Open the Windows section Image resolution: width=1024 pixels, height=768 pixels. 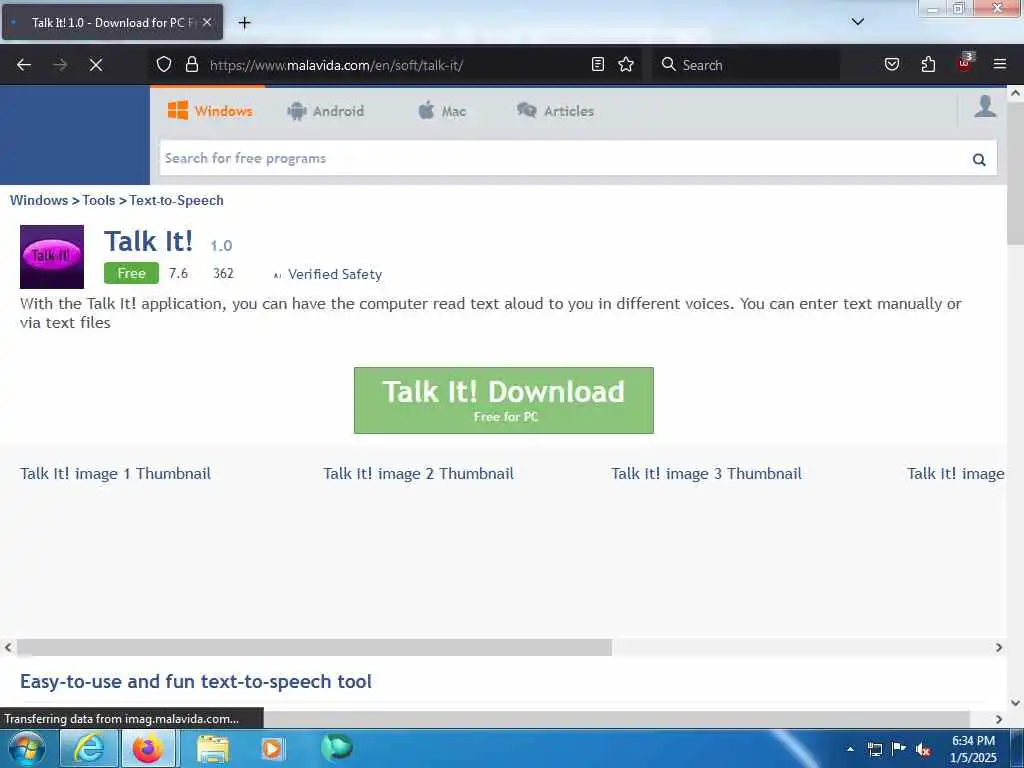coord(210,111)
